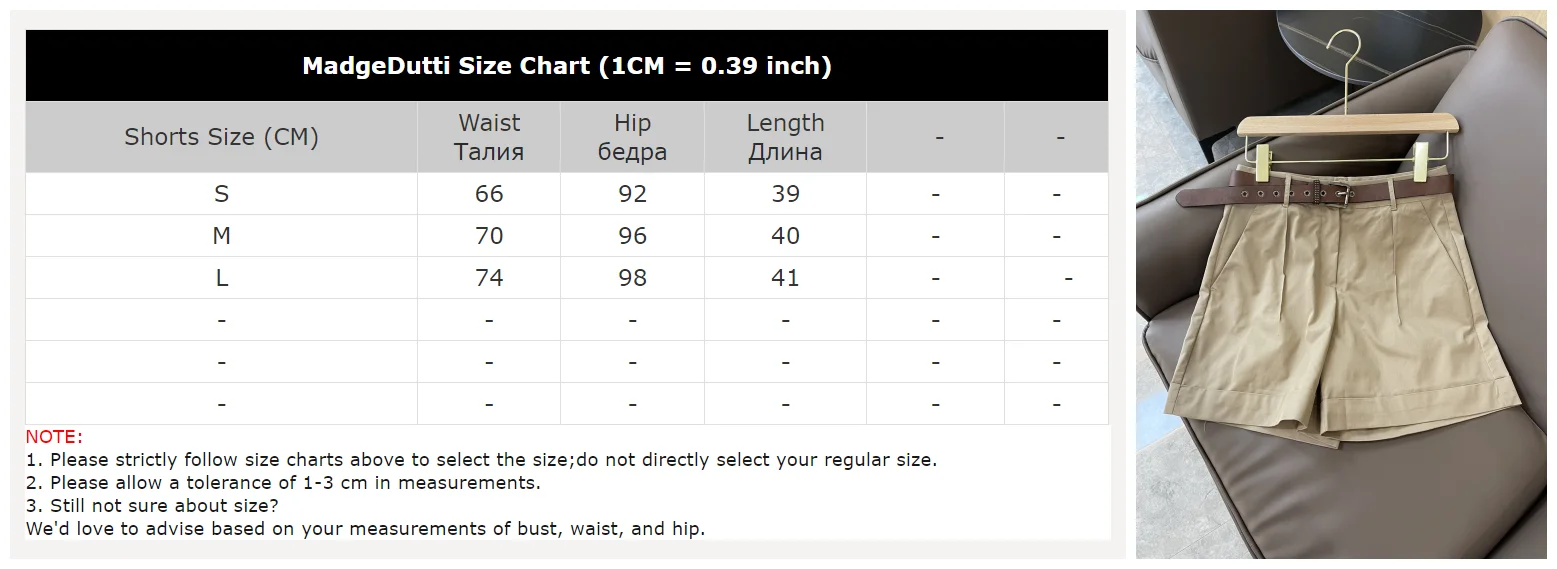The image size is (1557, 569).
Task: Click the length value 41 cell
Action: tap(785, 278)
